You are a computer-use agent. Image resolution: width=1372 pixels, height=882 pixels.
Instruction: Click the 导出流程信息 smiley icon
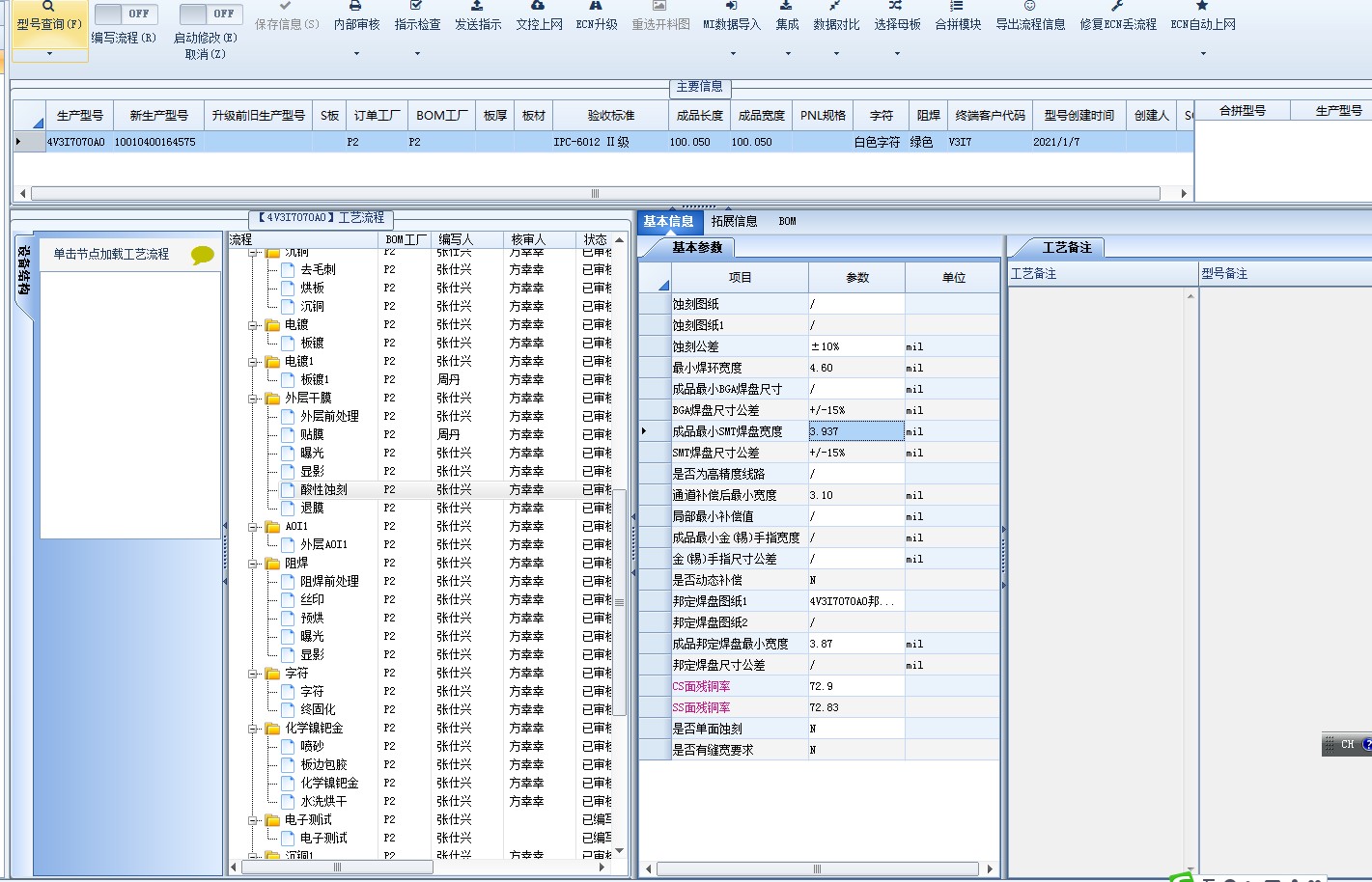(1029, 6)
